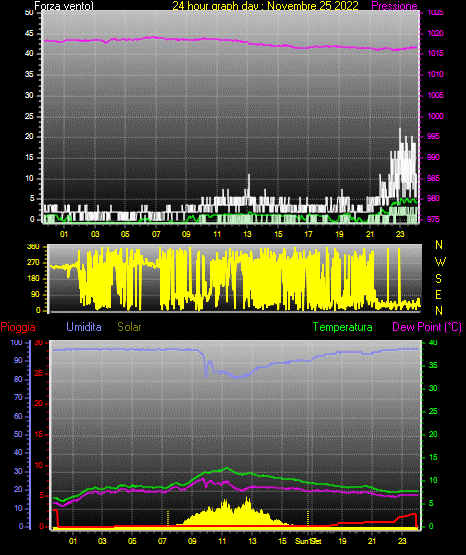Click the Forza vento axis title
This screenshot has height=555, width=466.
tap(64, 6)
